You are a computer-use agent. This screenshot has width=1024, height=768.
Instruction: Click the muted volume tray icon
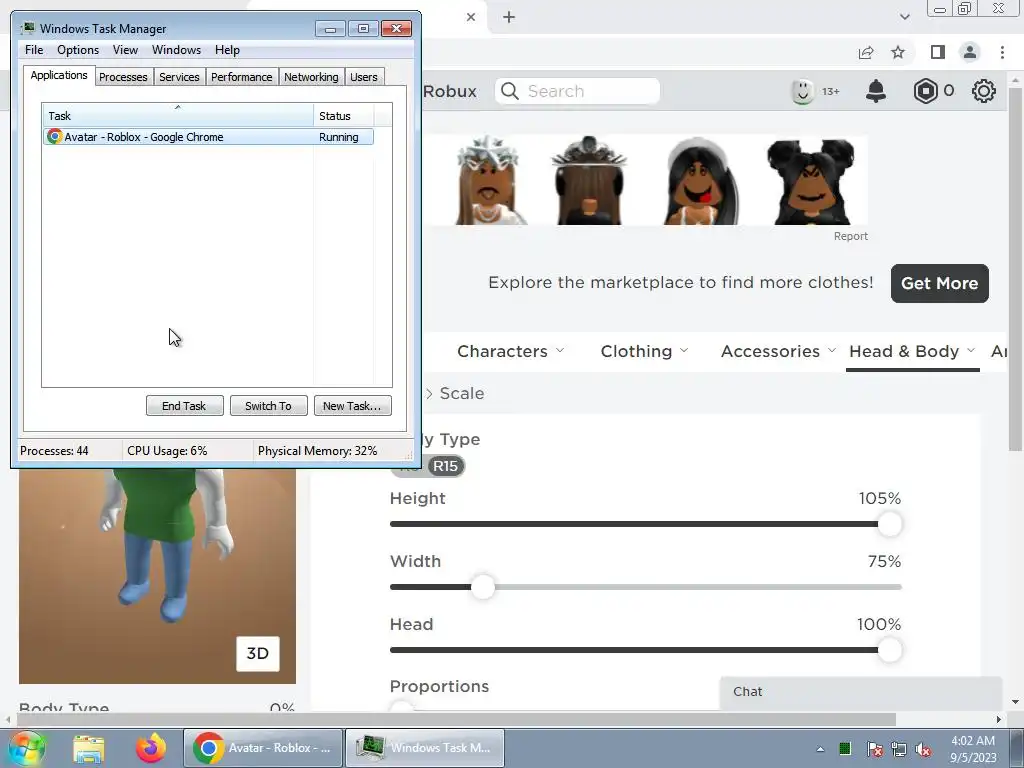pos(923,749)
